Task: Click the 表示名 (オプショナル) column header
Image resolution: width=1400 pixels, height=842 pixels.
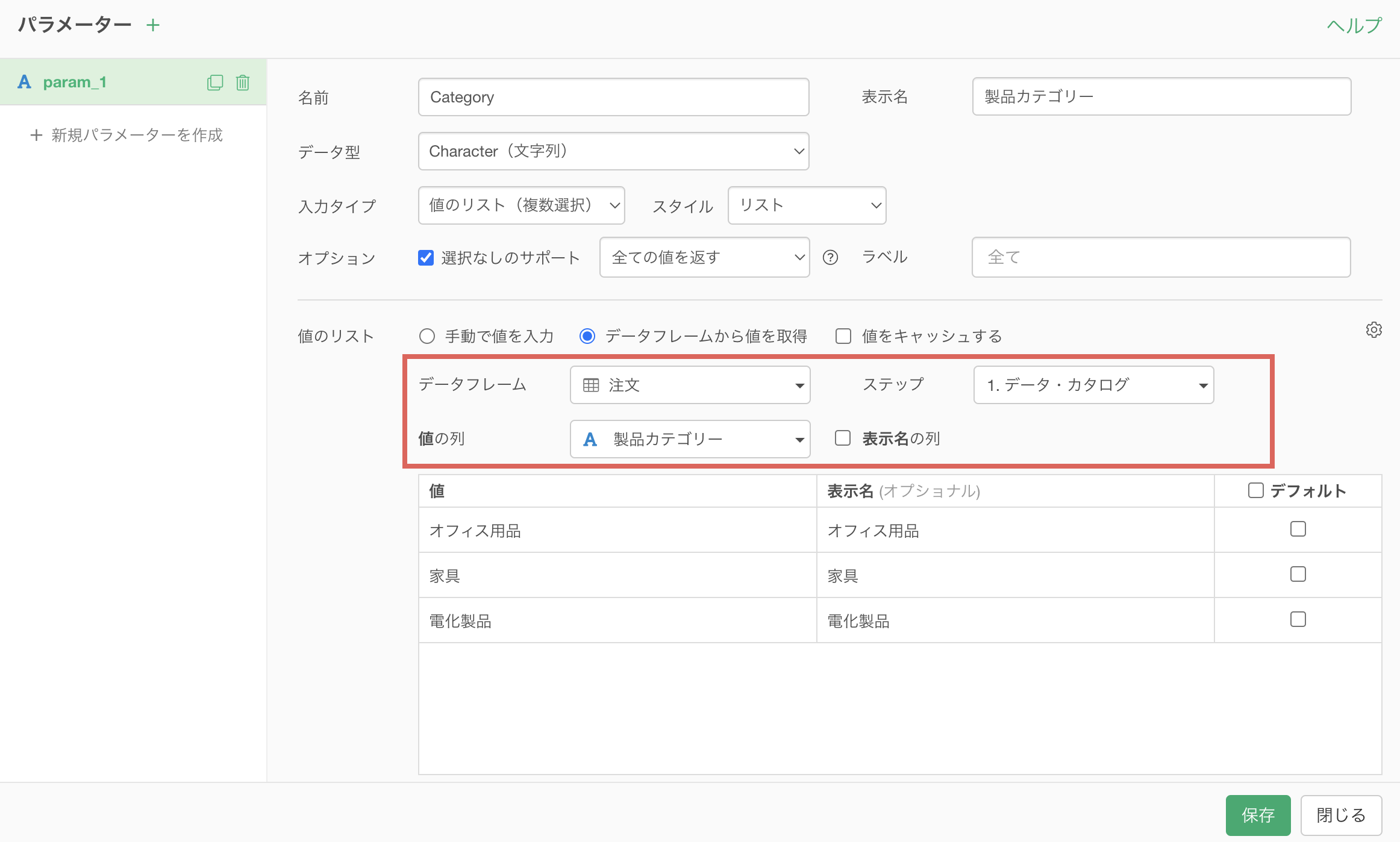Action: (1016, 491)
